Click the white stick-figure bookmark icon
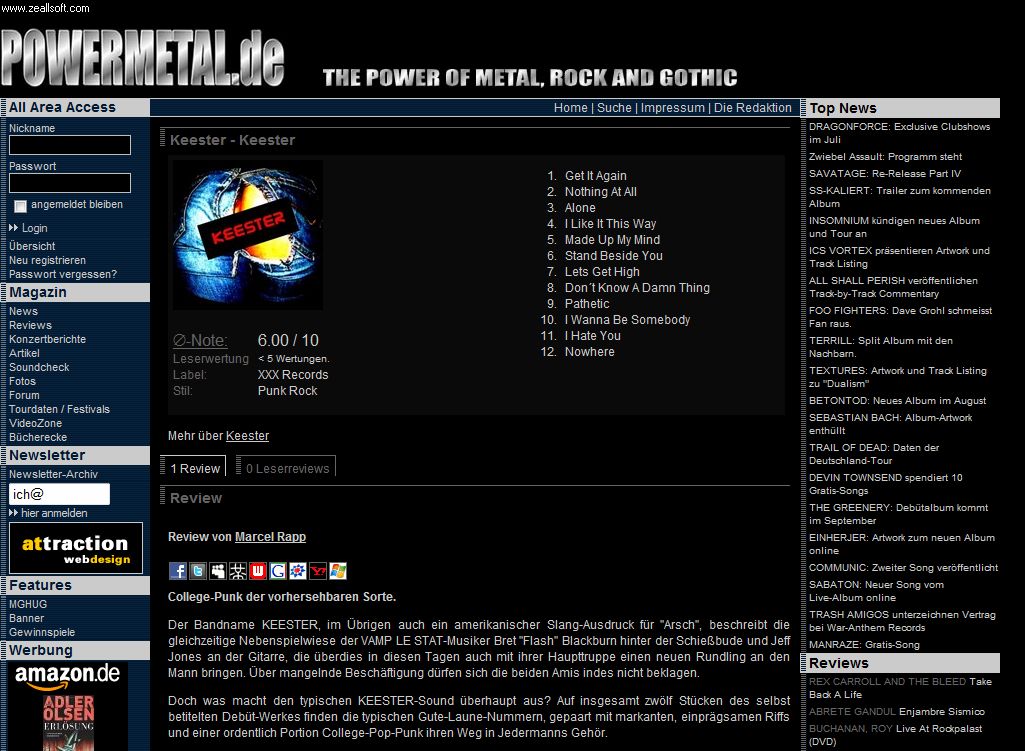This screenshot has width=1025, height=751. pyautogui.click(x=238, y=571)
